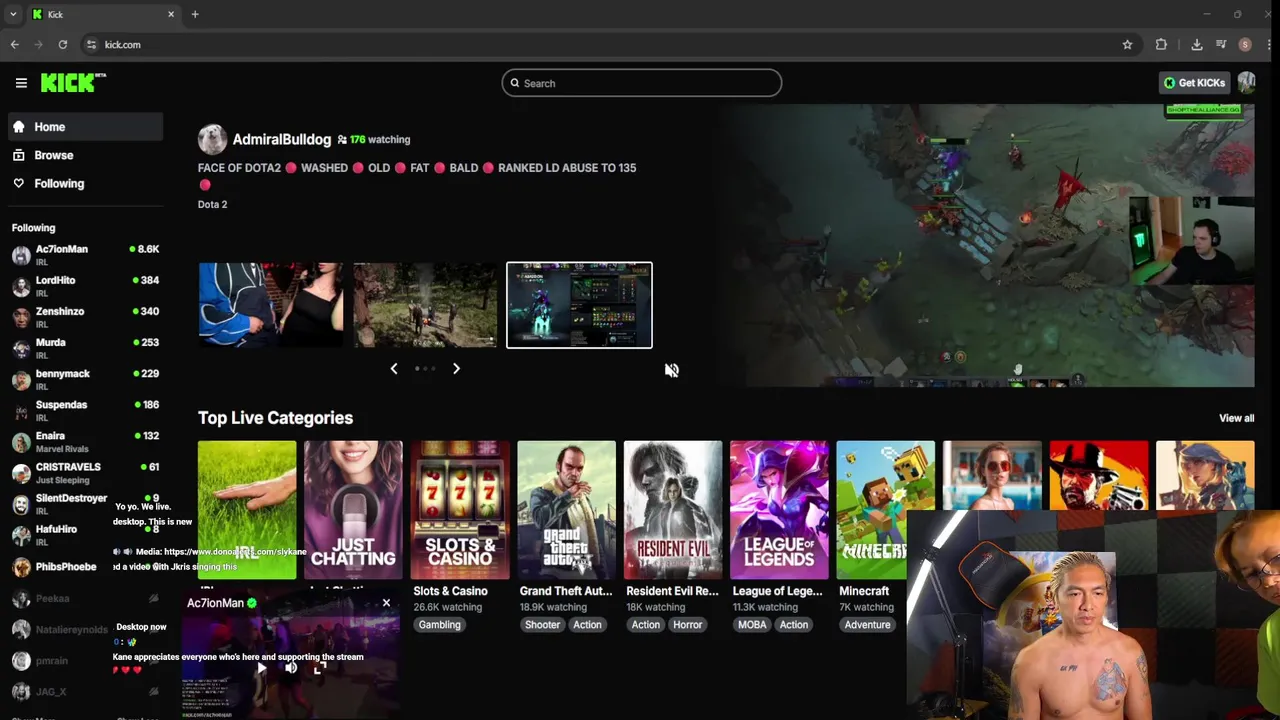Unmute the featured stream
This screenshot has height=720, width=1280.
click(x=672, y=370)
